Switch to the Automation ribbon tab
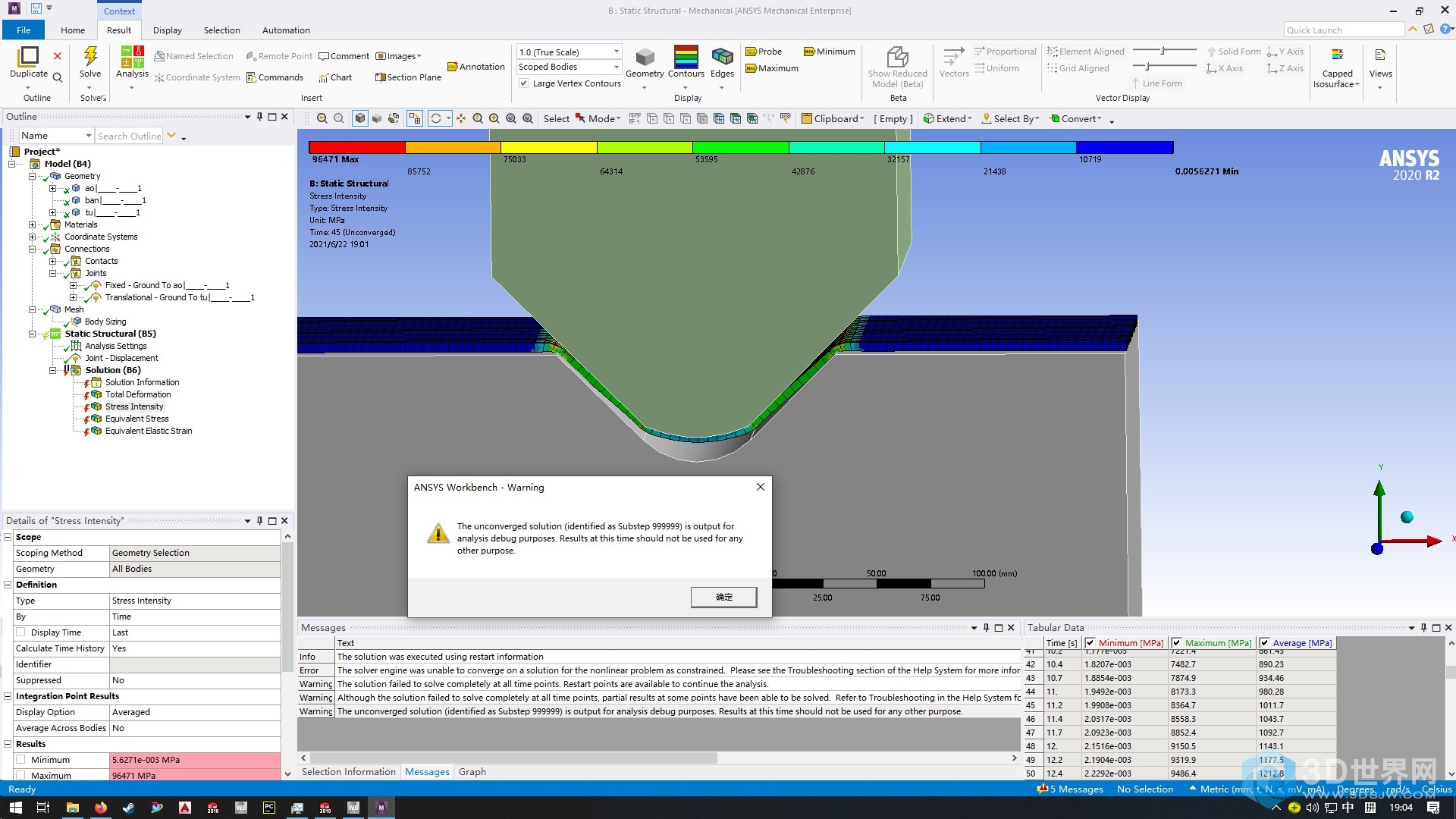Viewport: 1456px width, 819px height. (x=286, y=30)
